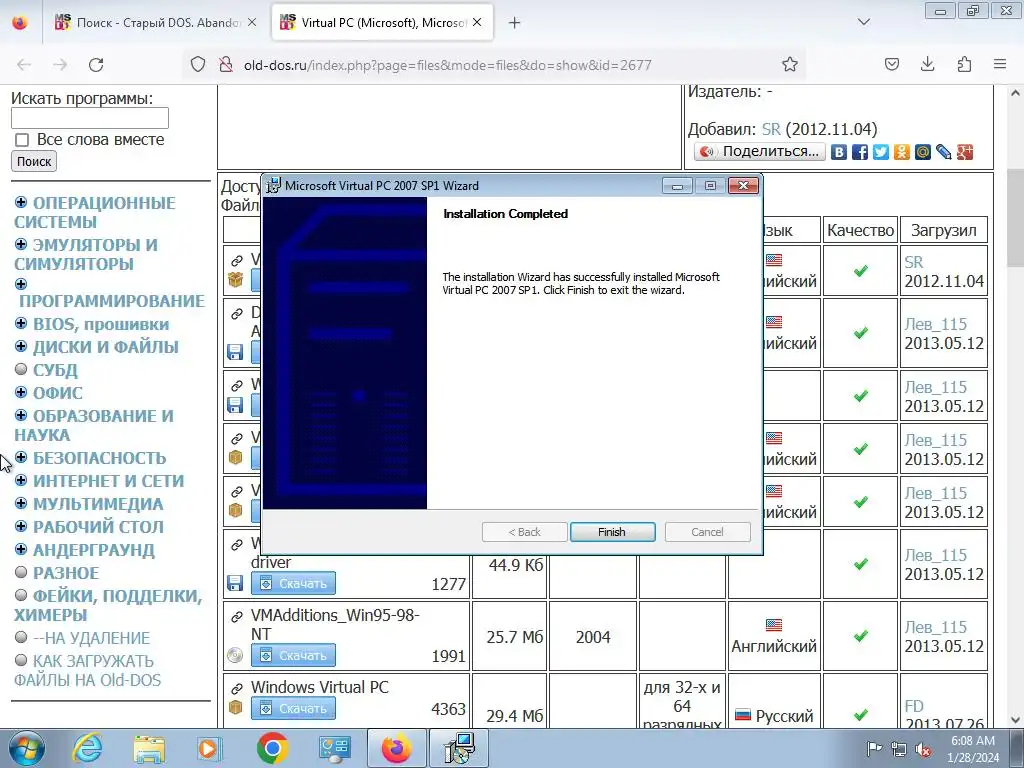Close the Поиск - Старый DOS tab
Viewport: 1024px width, 768px height.
[x=252, y=23]
